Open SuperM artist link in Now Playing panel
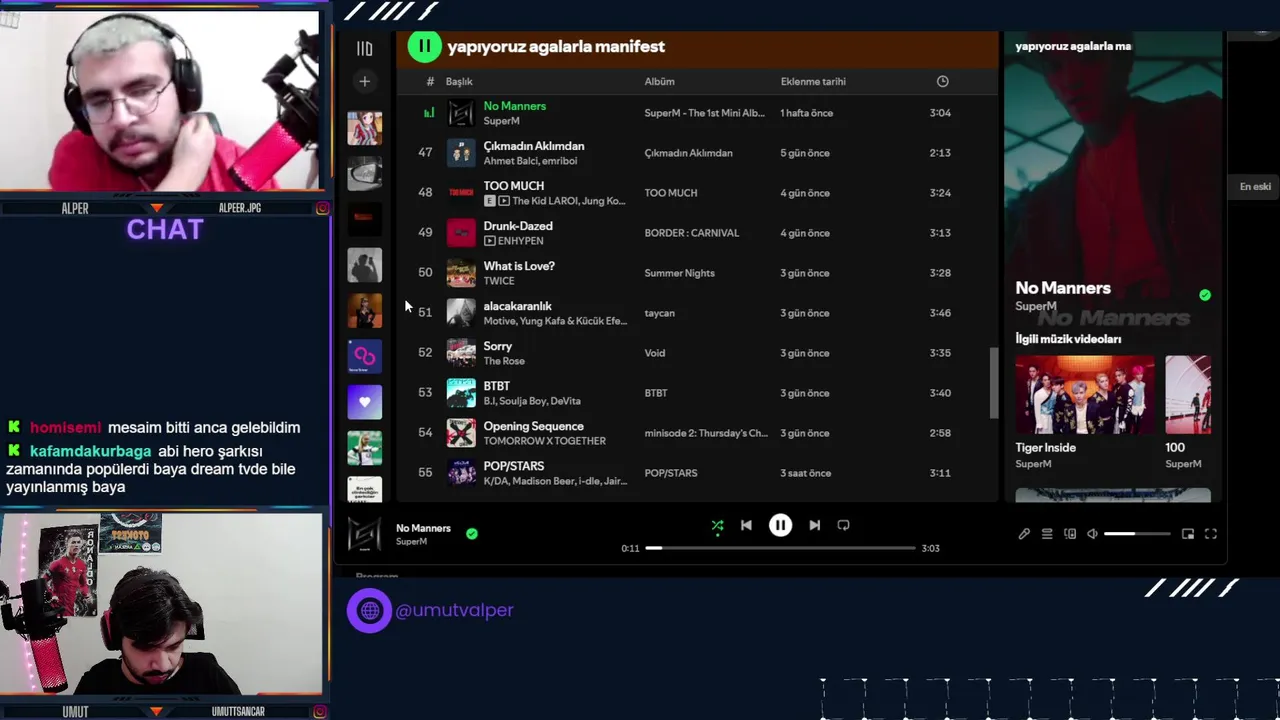This screenshot has height=720, width=1280. click(x=1036, y=306)
